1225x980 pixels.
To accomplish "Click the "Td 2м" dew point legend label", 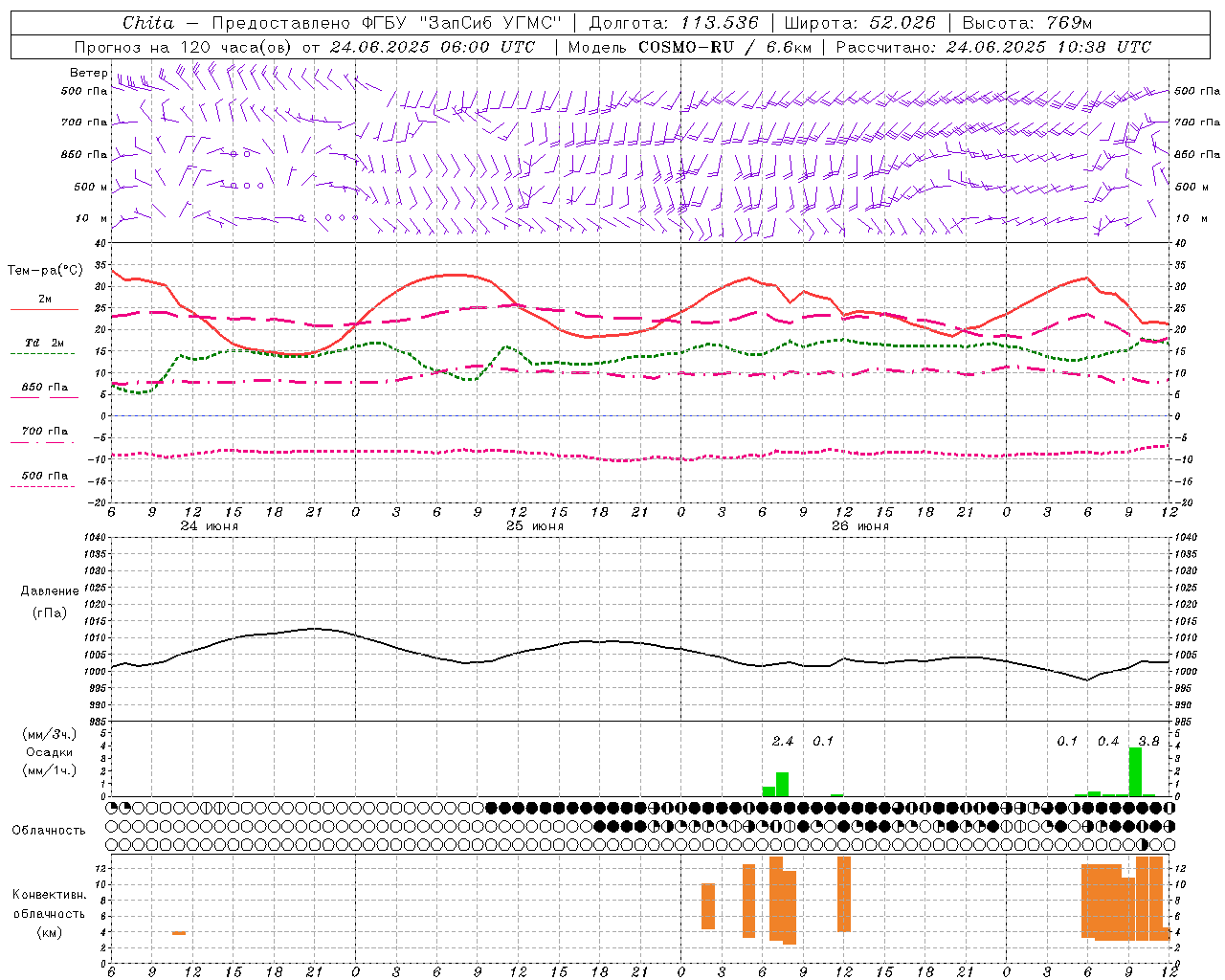I will click(45, 343).
